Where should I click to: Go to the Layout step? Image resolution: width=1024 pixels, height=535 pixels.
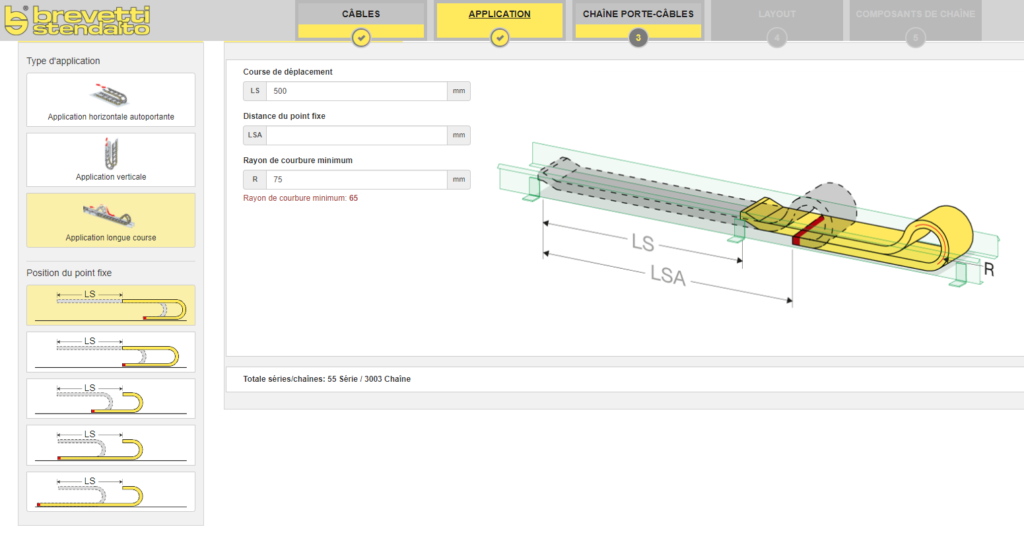pos(776,15)
